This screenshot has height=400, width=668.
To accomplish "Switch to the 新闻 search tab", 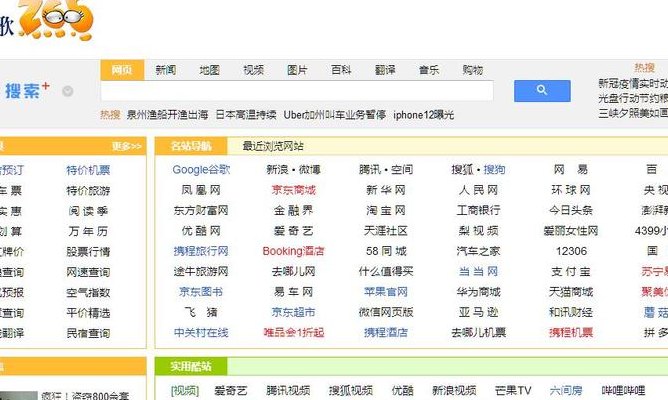I will point(166,70).
